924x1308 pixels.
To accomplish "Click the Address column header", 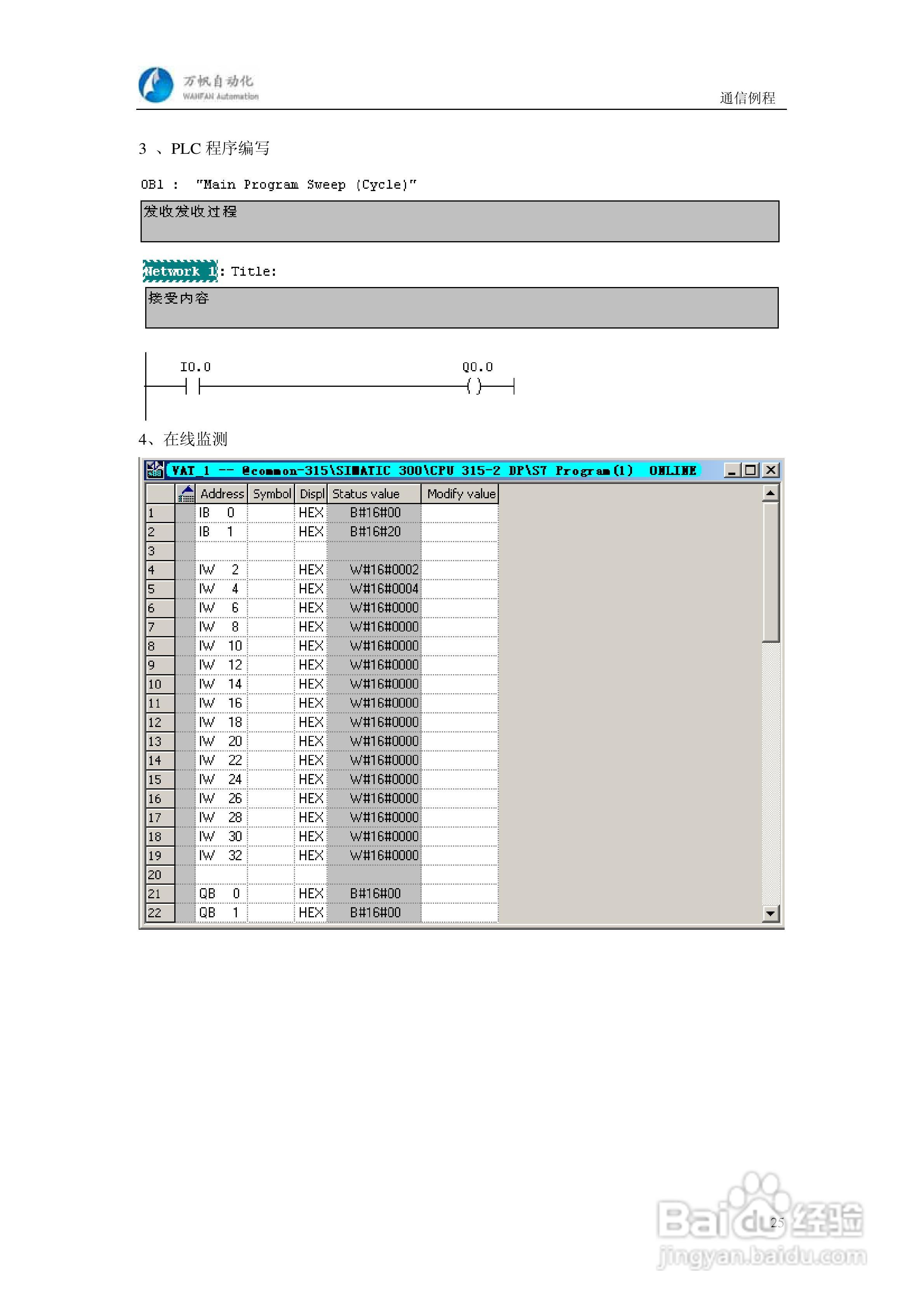I will (222, 493).
